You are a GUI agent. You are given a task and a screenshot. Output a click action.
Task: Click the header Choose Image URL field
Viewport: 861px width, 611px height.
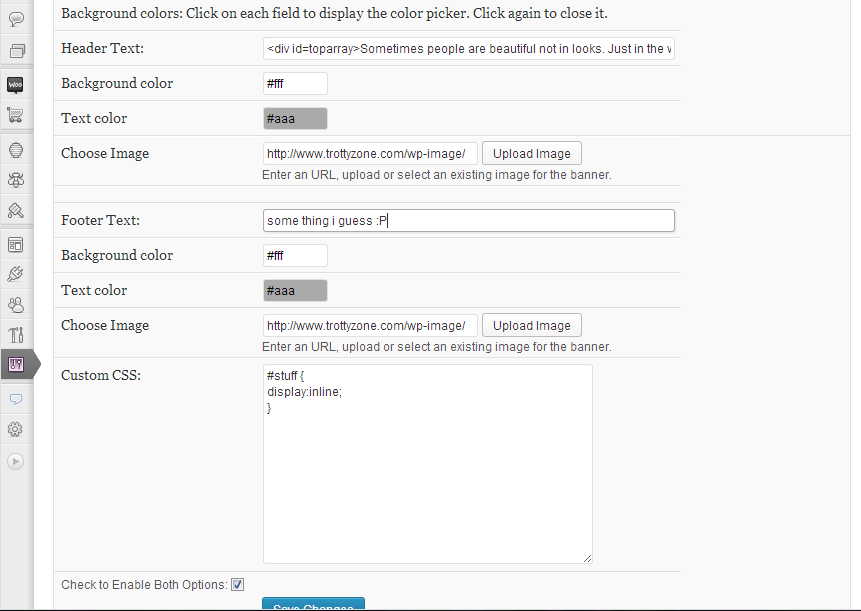point(370,154)
